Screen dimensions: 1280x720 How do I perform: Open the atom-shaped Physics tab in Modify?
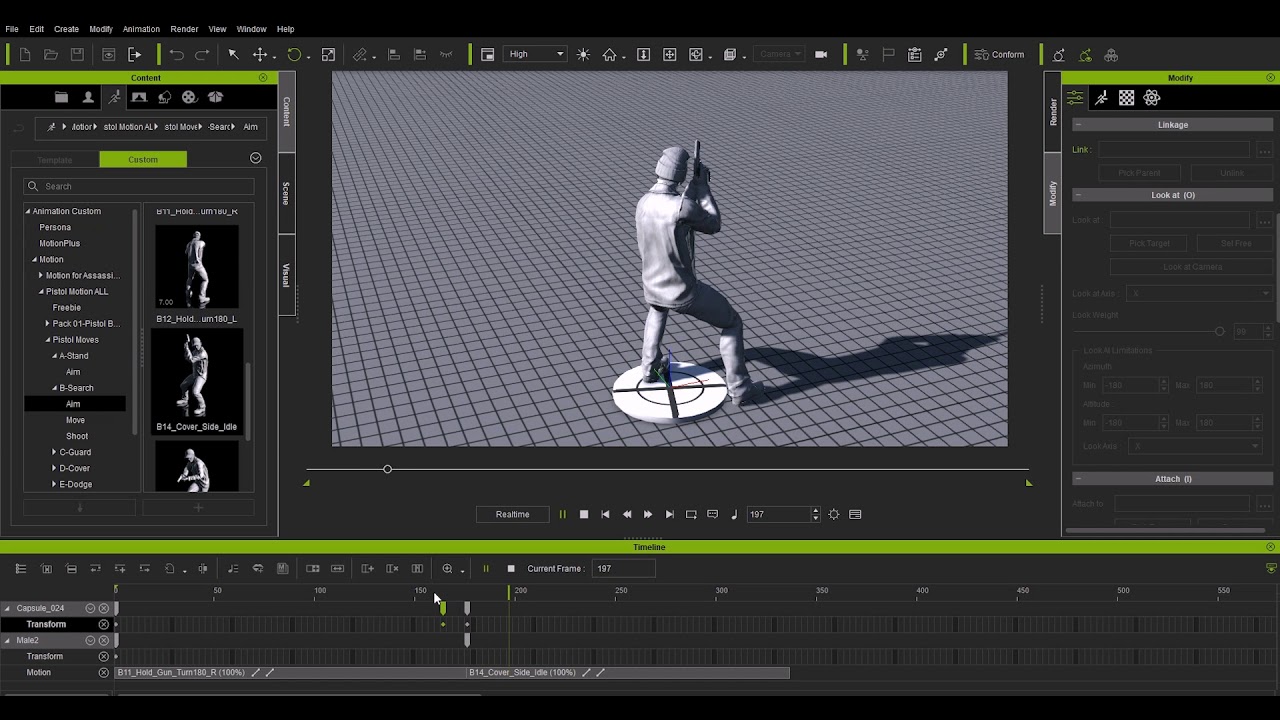1152,97
